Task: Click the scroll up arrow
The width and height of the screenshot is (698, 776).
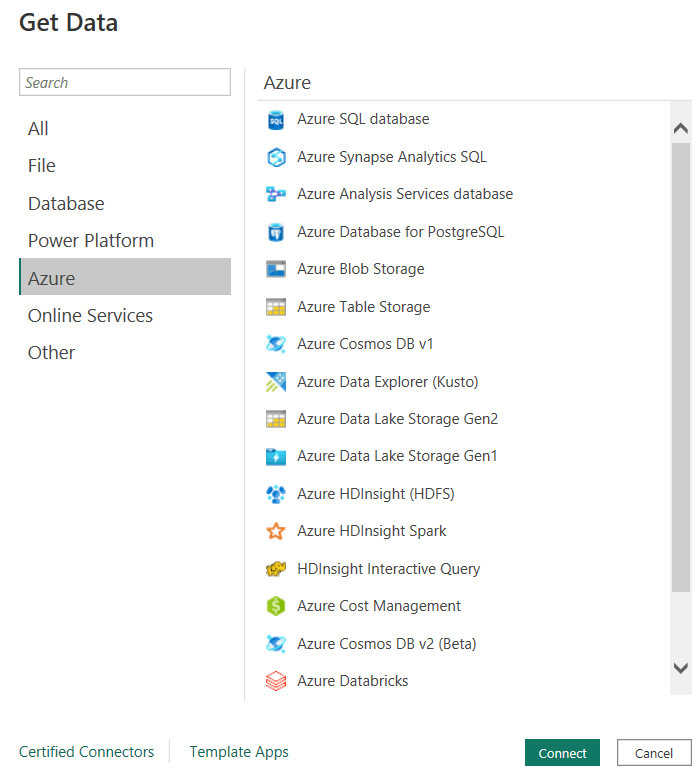Action: (681, 129)
